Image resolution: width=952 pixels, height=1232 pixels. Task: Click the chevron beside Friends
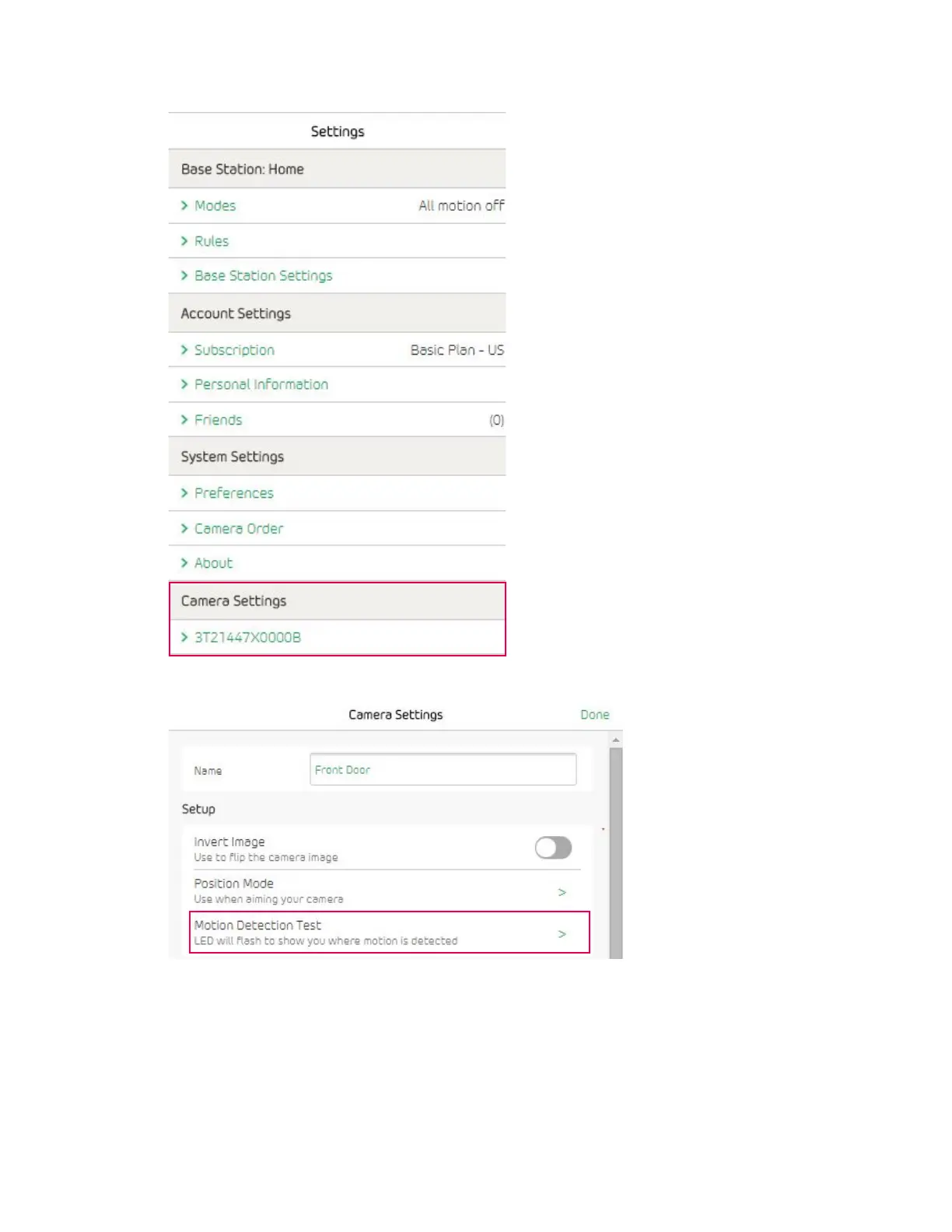pos(184,419)
